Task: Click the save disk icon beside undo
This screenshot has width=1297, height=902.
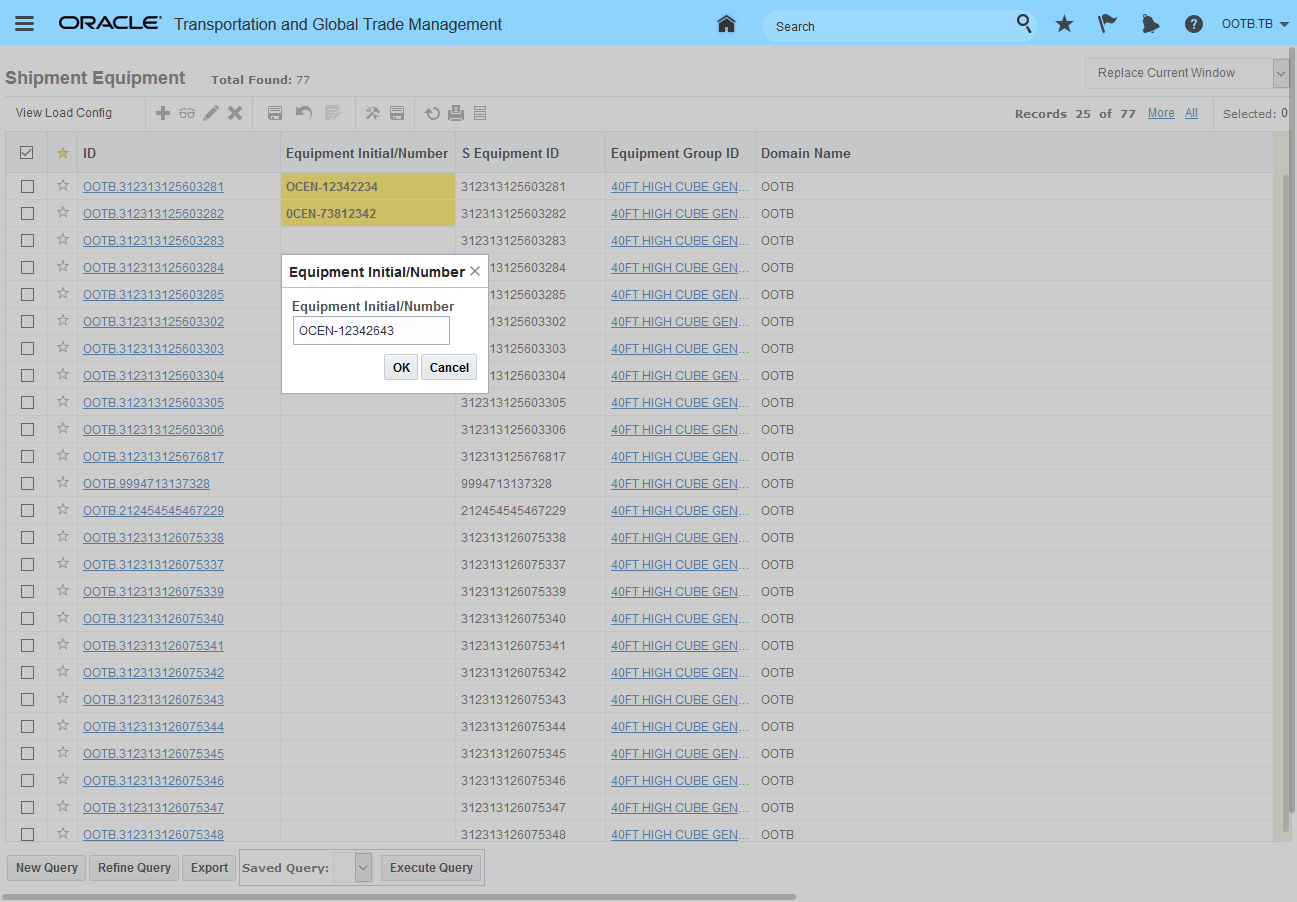Action: [275, 113]
